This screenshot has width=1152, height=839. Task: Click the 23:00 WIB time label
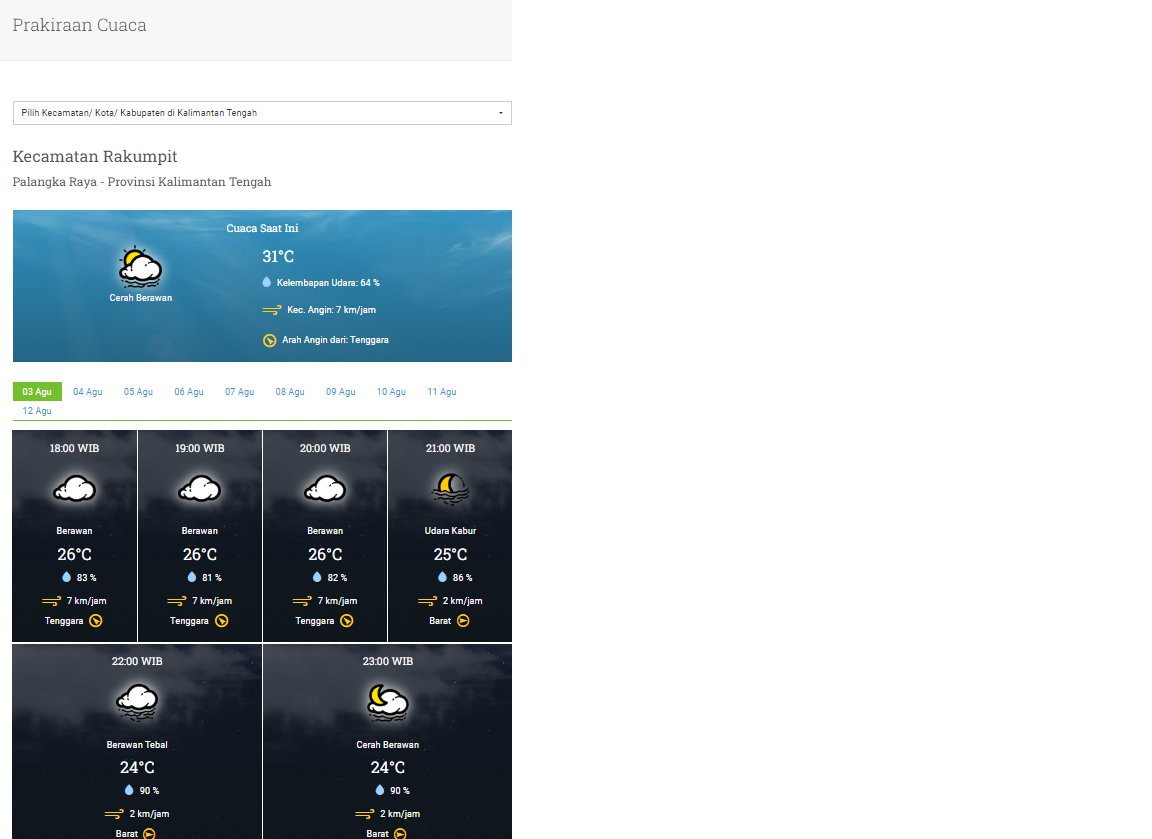click(x=388, y=661)
